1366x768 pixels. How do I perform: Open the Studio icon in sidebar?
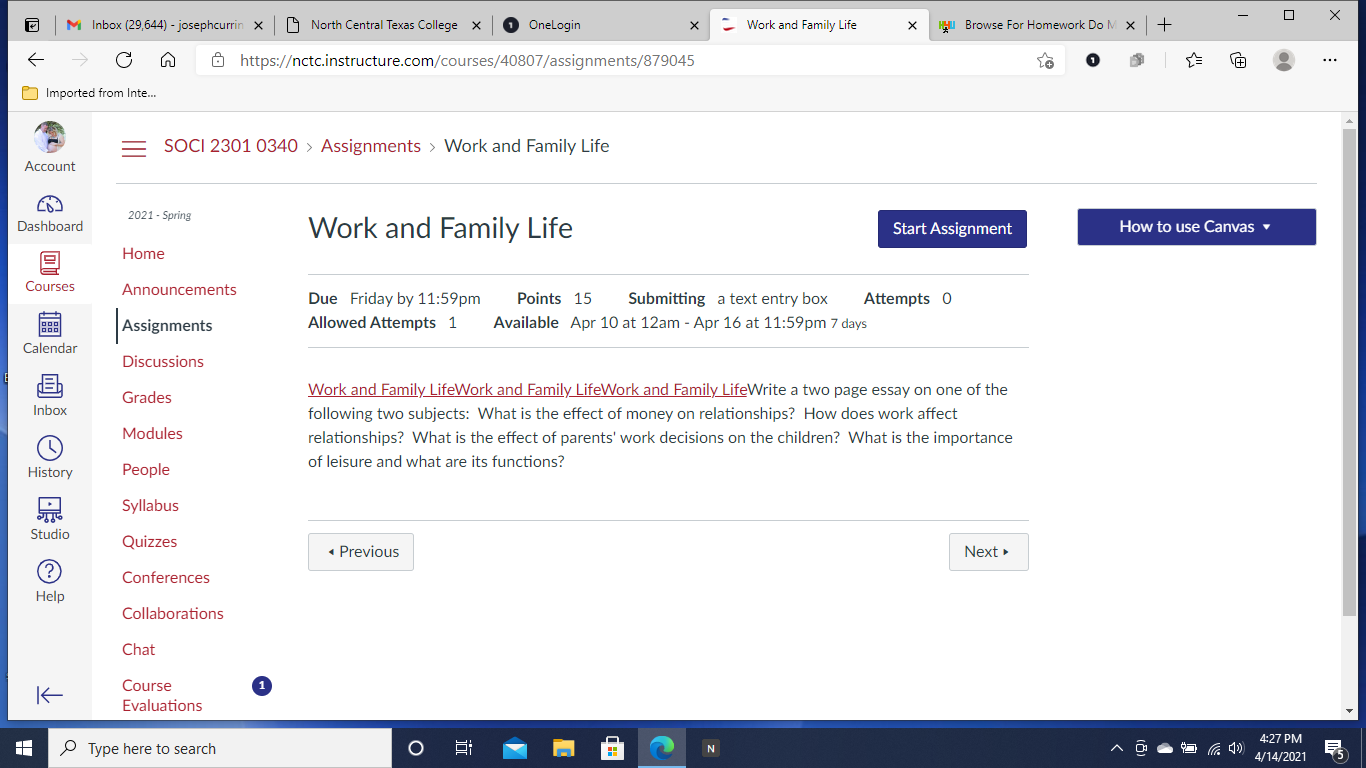point(50,511)
